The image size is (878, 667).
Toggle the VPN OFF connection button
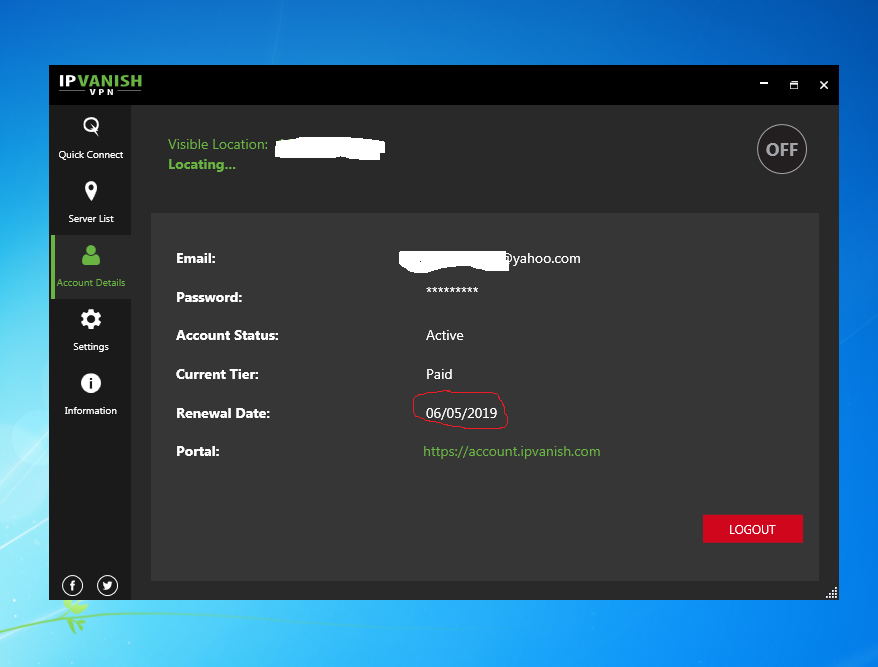[x=782, y=149]
